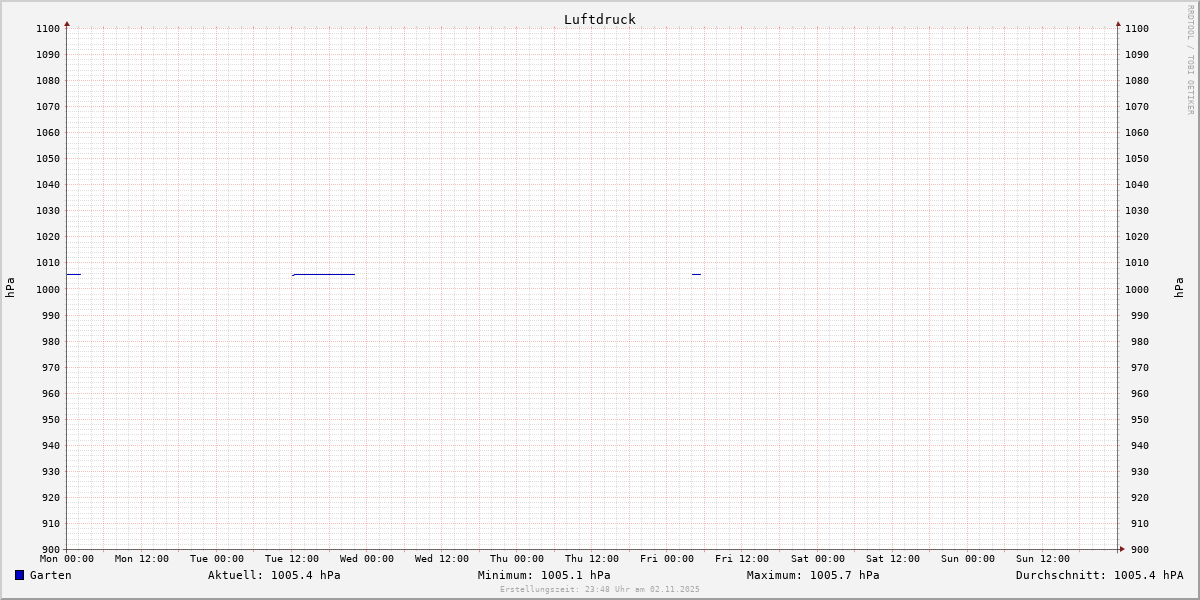The height and width of the screenshot is (600, 1200).
Task: Click the blue data segment at Mon 00:00
Action: tap(73, 274)
